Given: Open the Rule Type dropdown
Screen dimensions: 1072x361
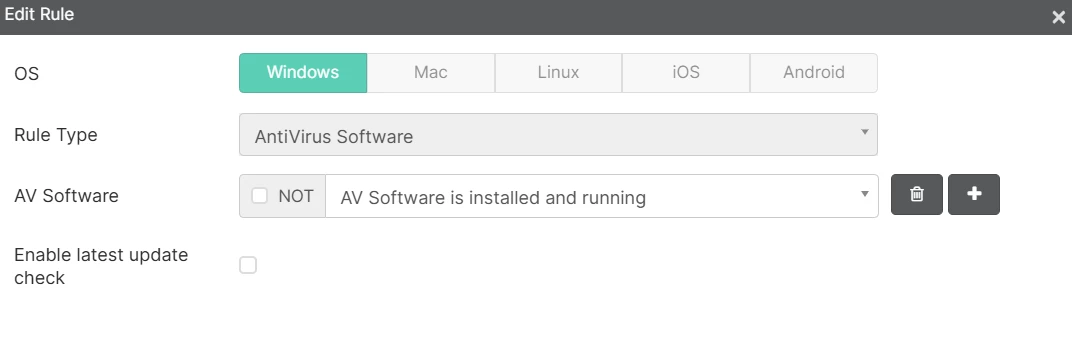Looking at the screenshot, I should (558, 135).
